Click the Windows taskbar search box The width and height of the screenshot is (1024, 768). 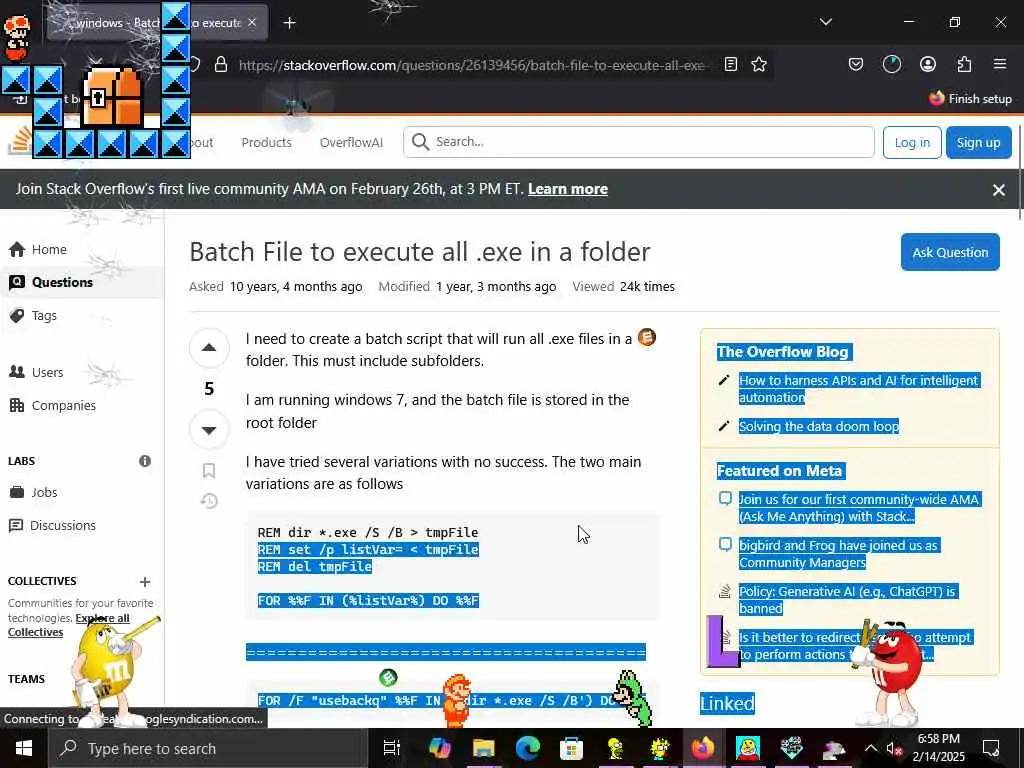pyautogui.click(x=208, y=748)
